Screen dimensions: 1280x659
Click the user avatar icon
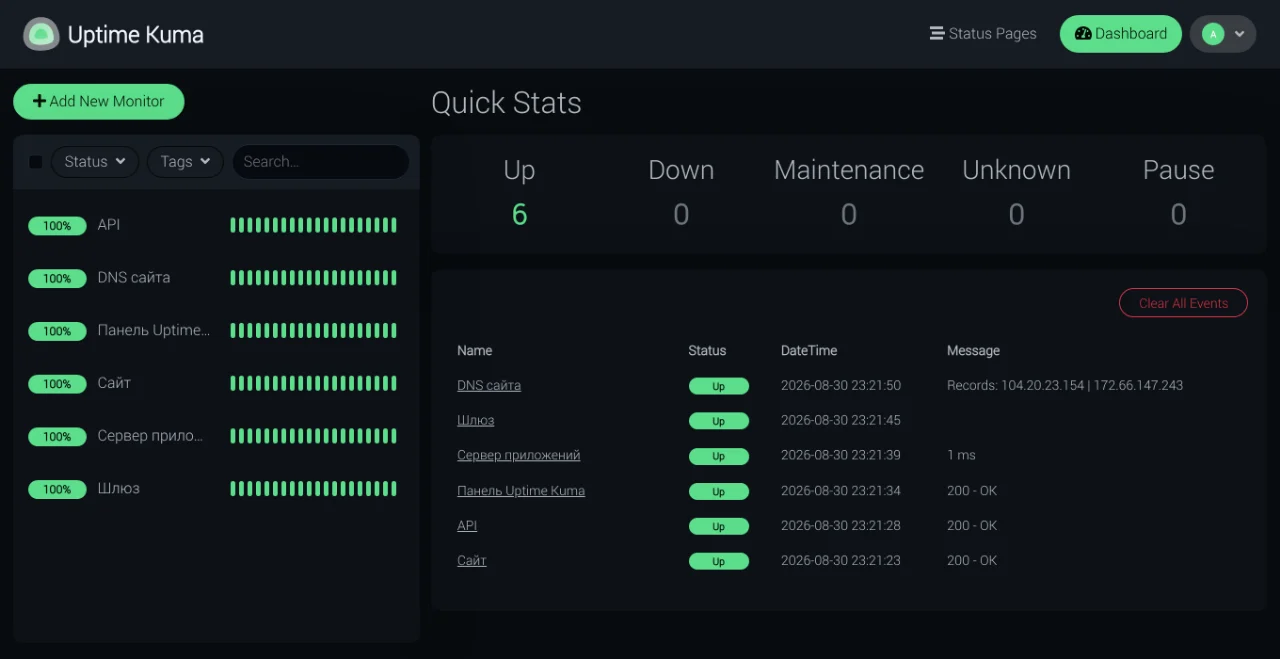tap(1213, 34)
